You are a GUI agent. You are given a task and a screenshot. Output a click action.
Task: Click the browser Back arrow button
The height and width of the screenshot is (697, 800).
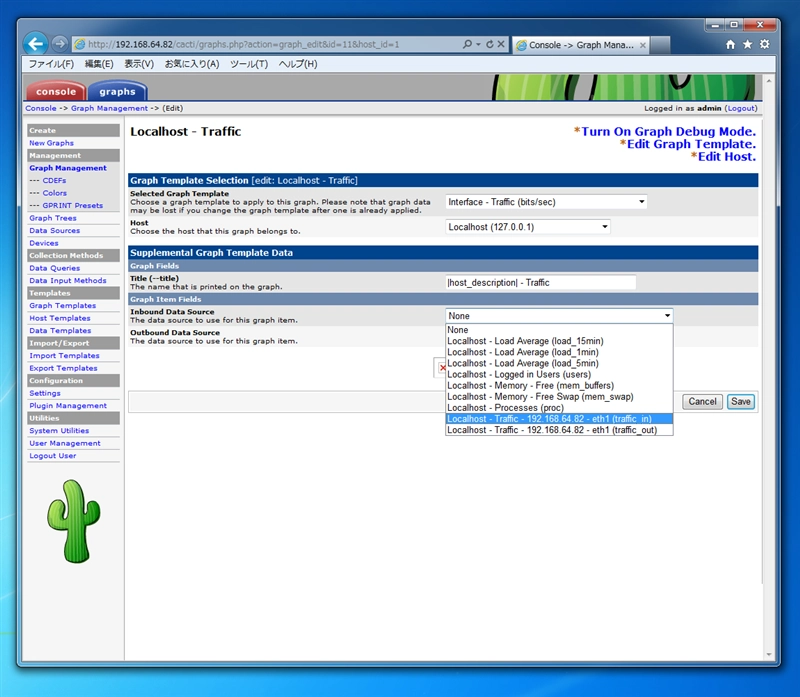point(35,44)
